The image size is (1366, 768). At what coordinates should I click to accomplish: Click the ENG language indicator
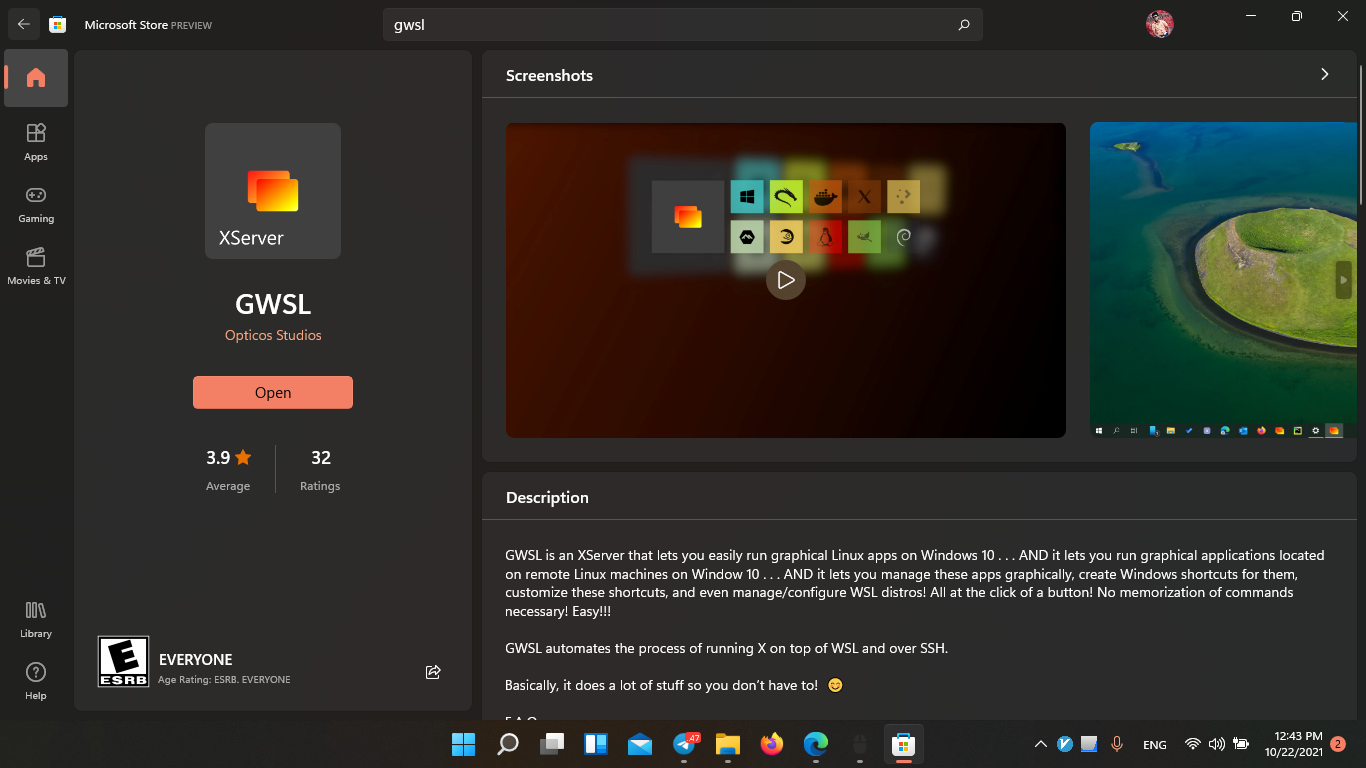coord(1154,745)
